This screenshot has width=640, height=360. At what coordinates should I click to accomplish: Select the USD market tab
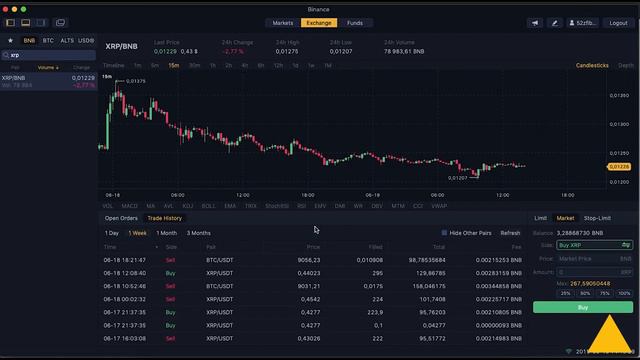pos(86,40)
